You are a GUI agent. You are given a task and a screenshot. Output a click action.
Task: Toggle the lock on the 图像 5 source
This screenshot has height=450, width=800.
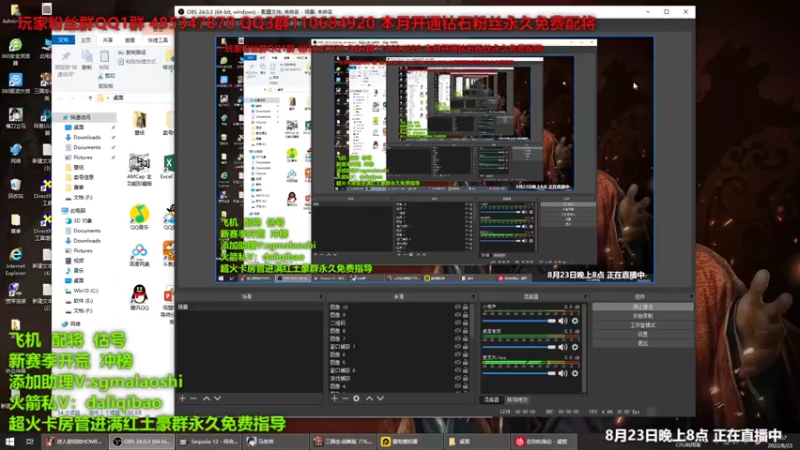click(x=465, y=362)
